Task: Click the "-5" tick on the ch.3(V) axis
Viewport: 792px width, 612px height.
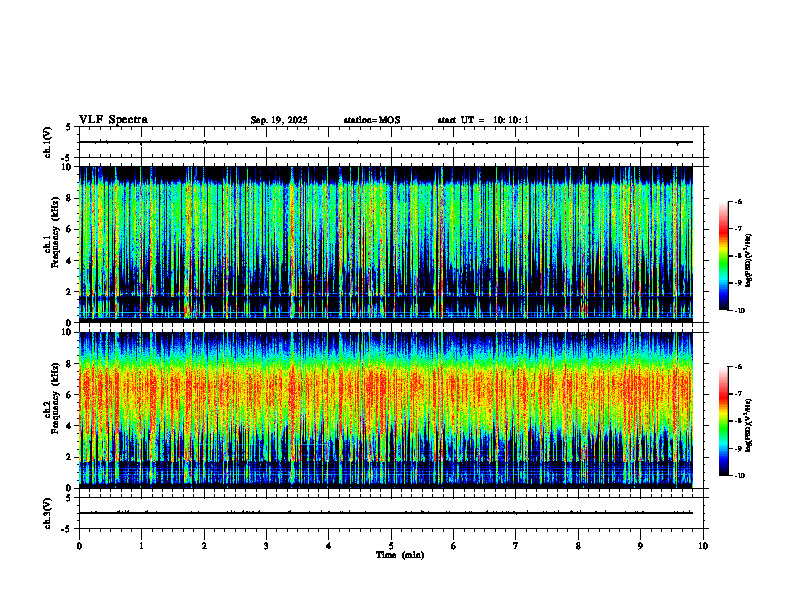Action: [67, 529]
